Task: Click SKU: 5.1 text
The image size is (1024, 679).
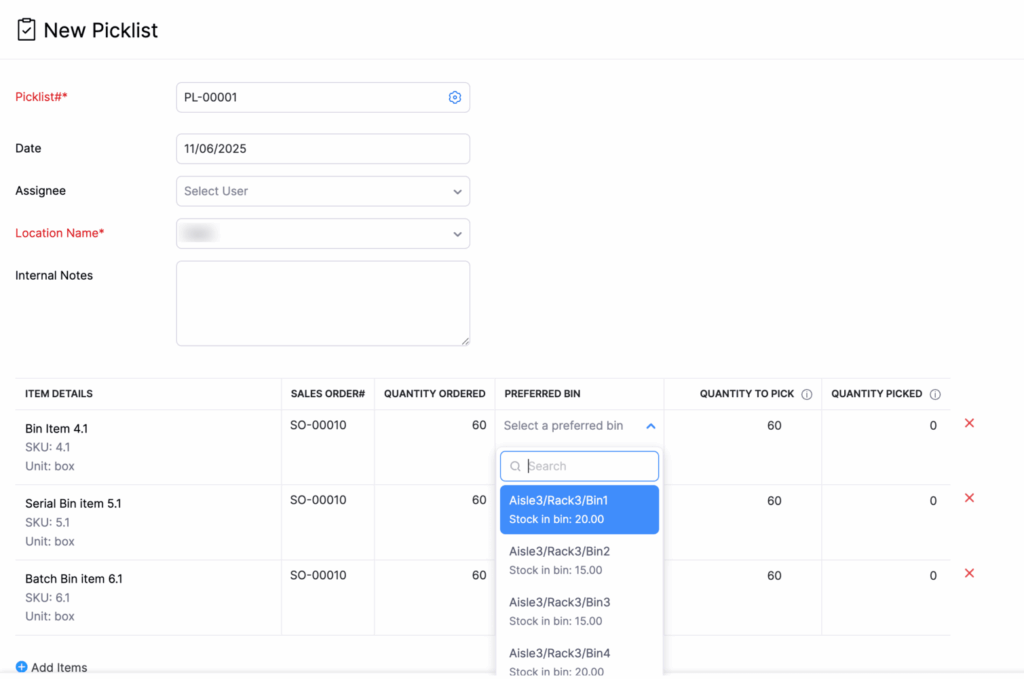Action: point(48,522)
